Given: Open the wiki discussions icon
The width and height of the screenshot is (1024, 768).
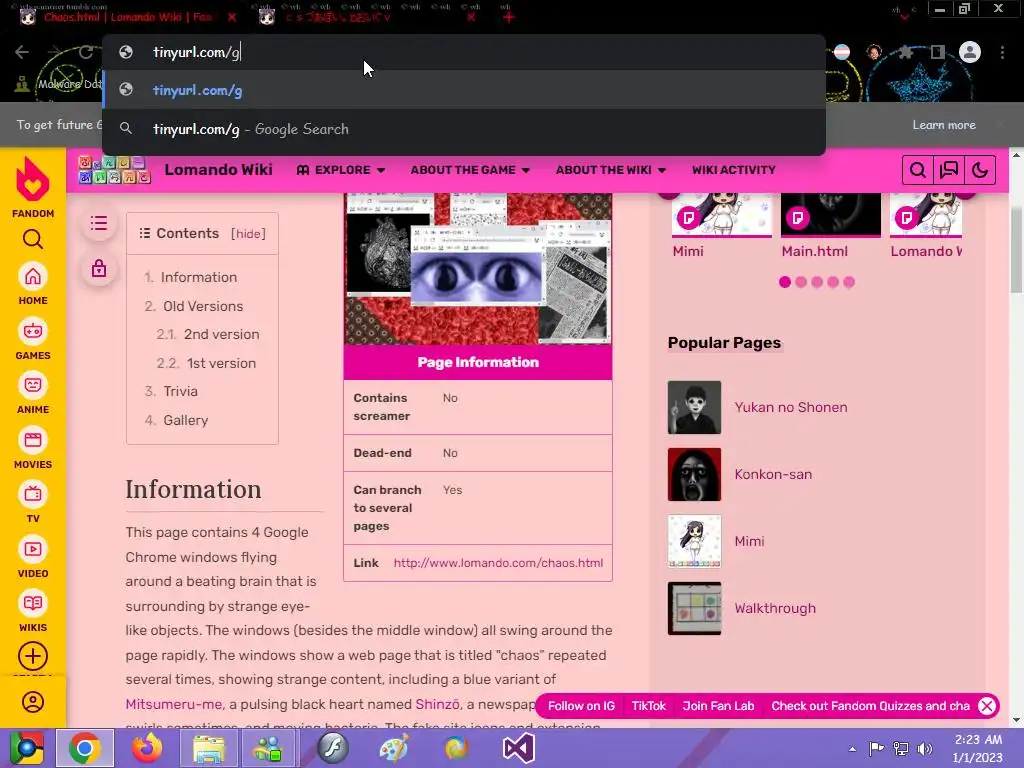Looking at the screenshot, I should (949, 170).
